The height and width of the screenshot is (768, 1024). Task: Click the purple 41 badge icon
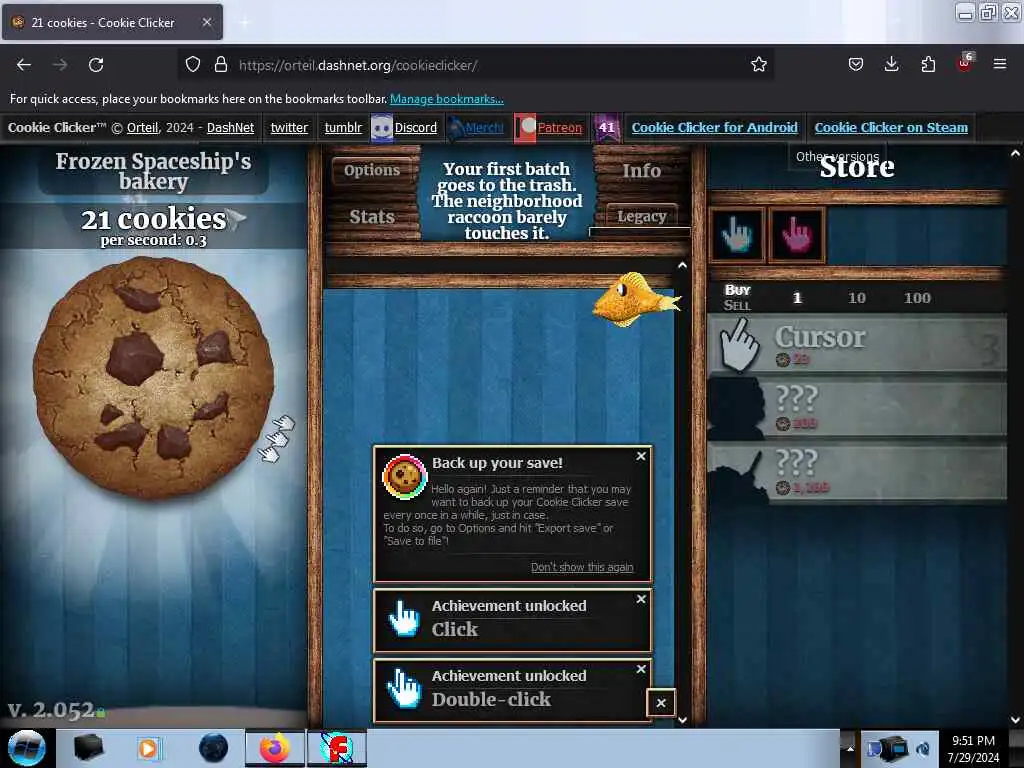click(x=607, y=127)
